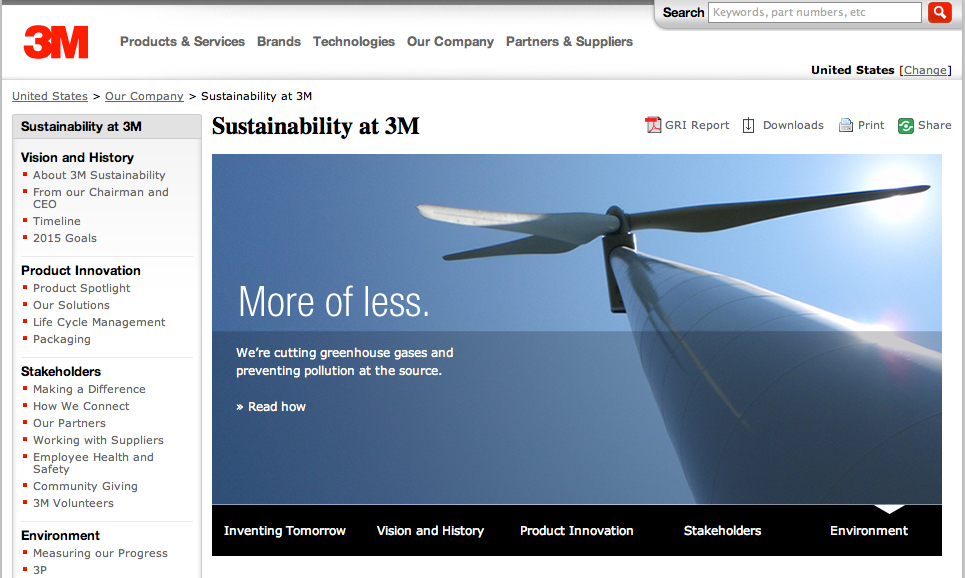The image size is (965, 578).
Task: Expand the Partners & Suppliers menu
Action: [x=569, y=42]
